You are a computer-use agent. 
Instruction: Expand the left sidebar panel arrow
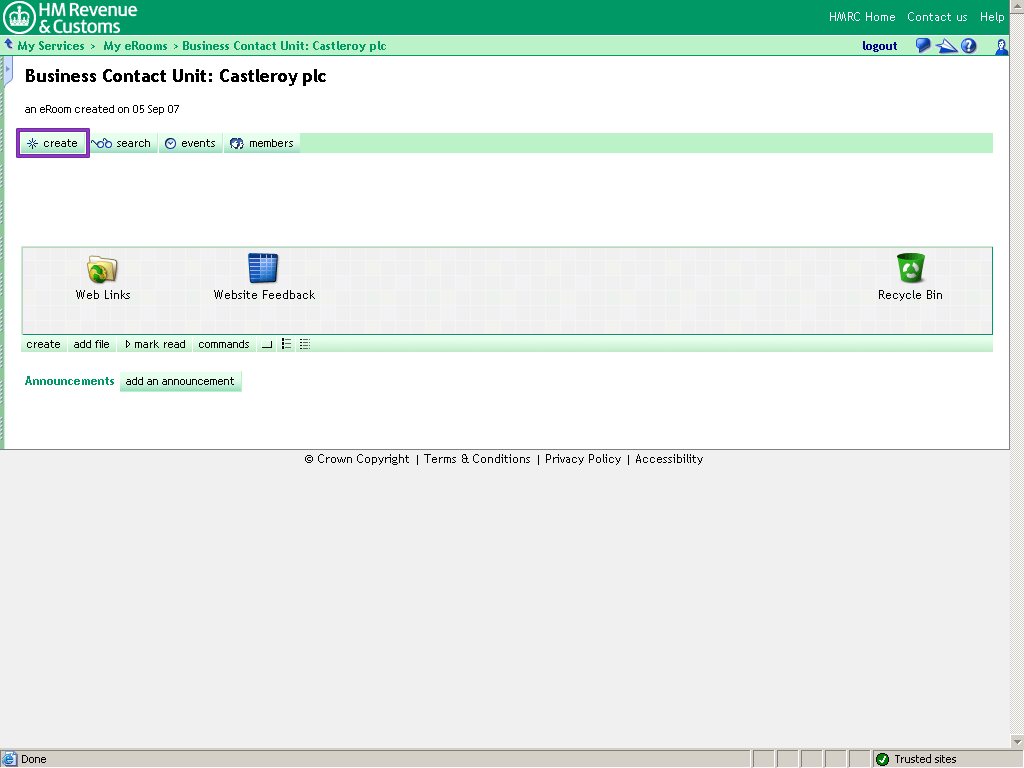(x=7, y=70)
